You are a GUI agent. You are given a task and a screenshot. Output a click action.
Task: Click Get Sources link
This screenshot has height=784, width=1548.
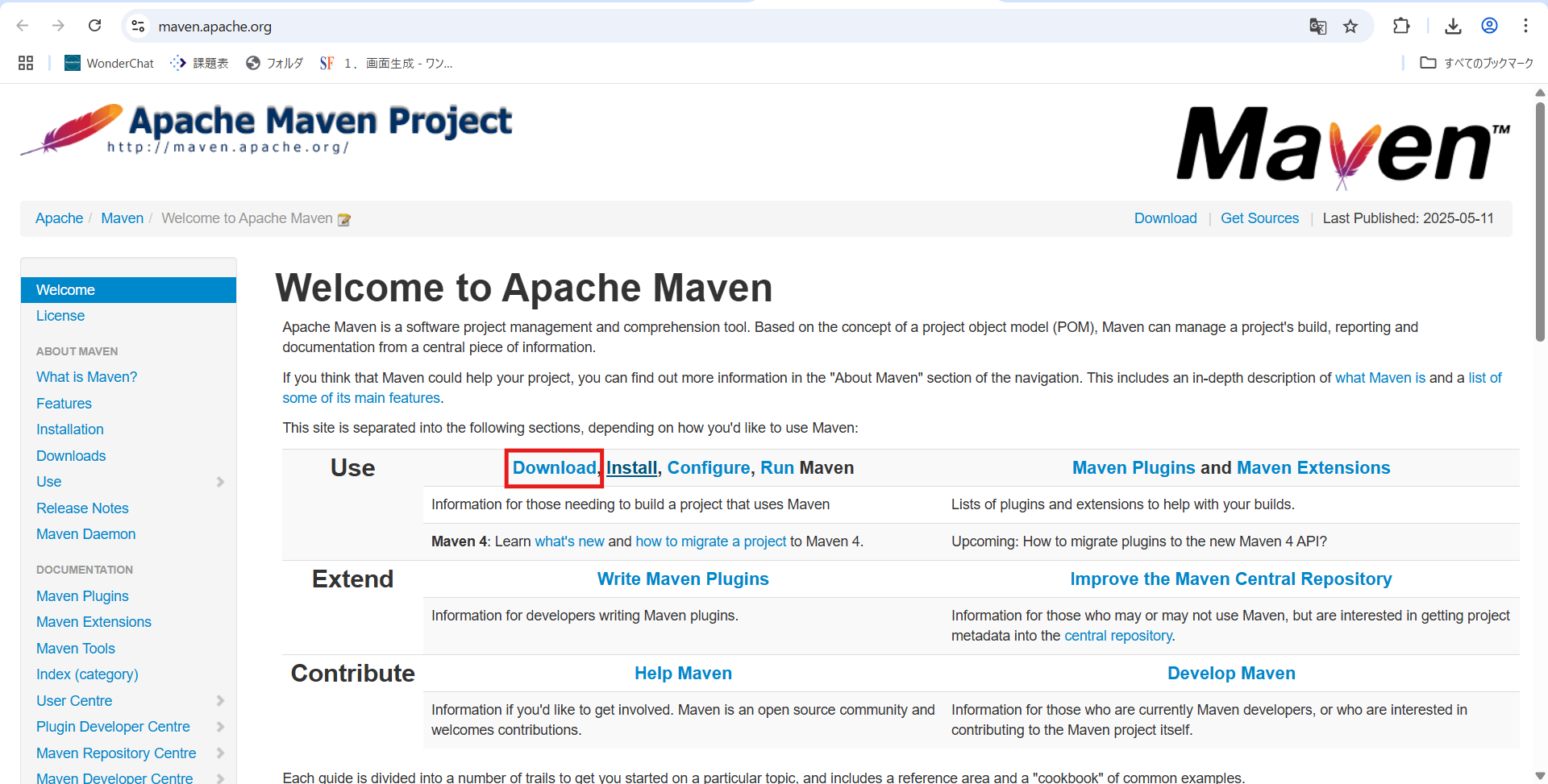point(1259,218)
